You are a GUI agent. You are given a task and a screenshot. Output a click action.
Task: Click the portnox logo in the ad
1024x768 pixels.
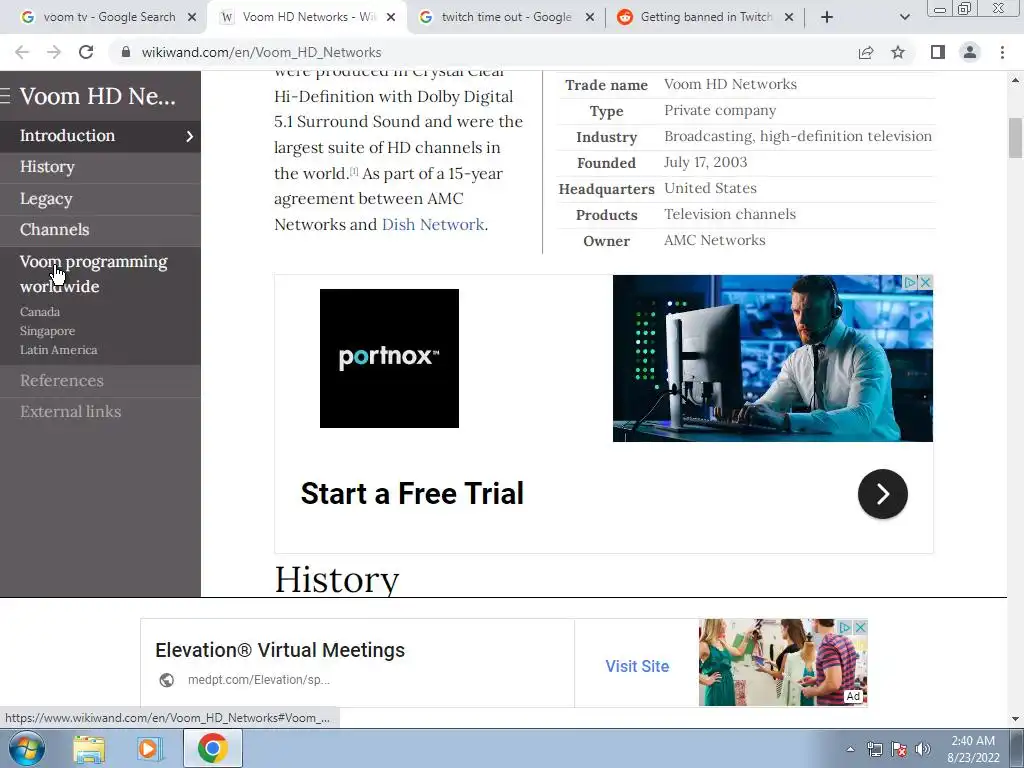pyautogui.click(x=389, y=358)
